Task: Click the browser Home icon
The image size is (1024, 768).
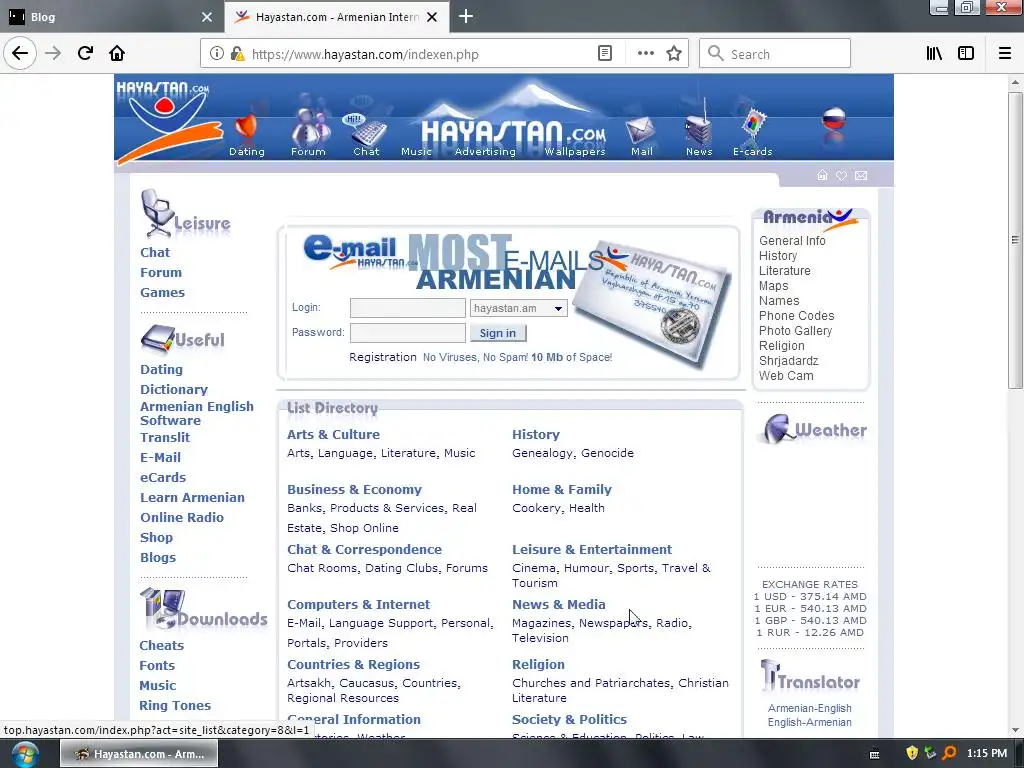Action: point(117,54)
